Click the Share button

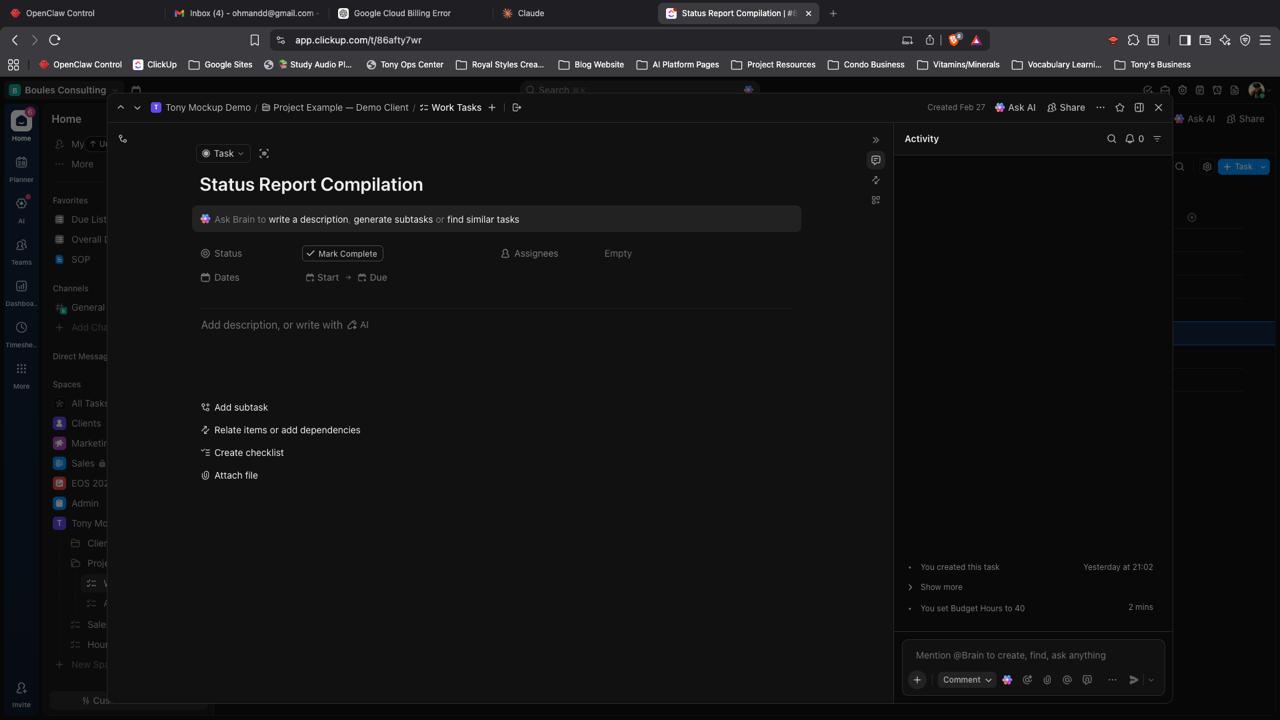click(1066, 107)
